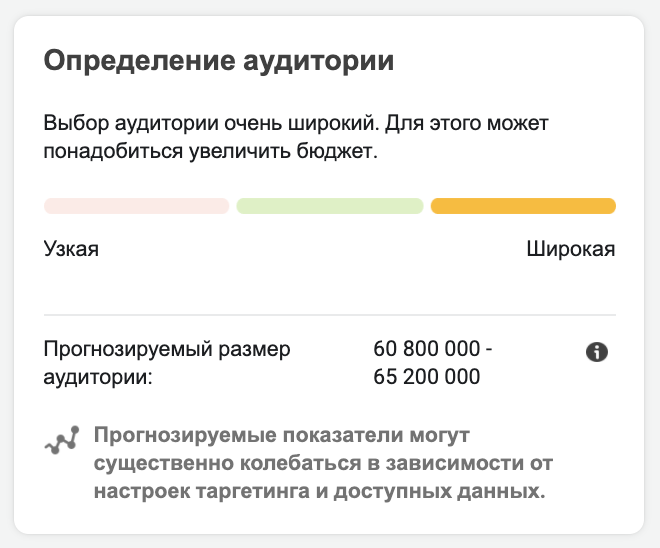Click the gray forecast disclaimer text
This screenshot has height=548, width=660.
coord(323,463)
